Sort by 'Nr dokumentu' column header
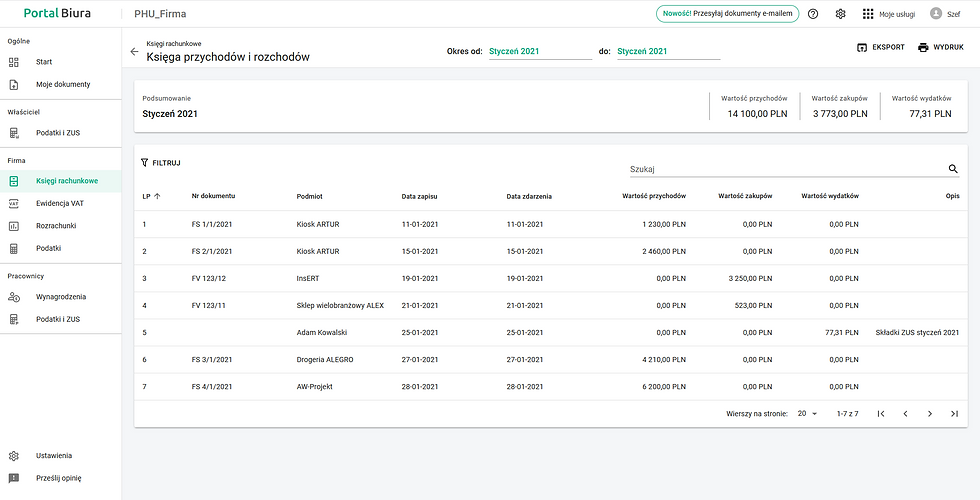This screenshot has height=500, width=980. click(213, 196)
